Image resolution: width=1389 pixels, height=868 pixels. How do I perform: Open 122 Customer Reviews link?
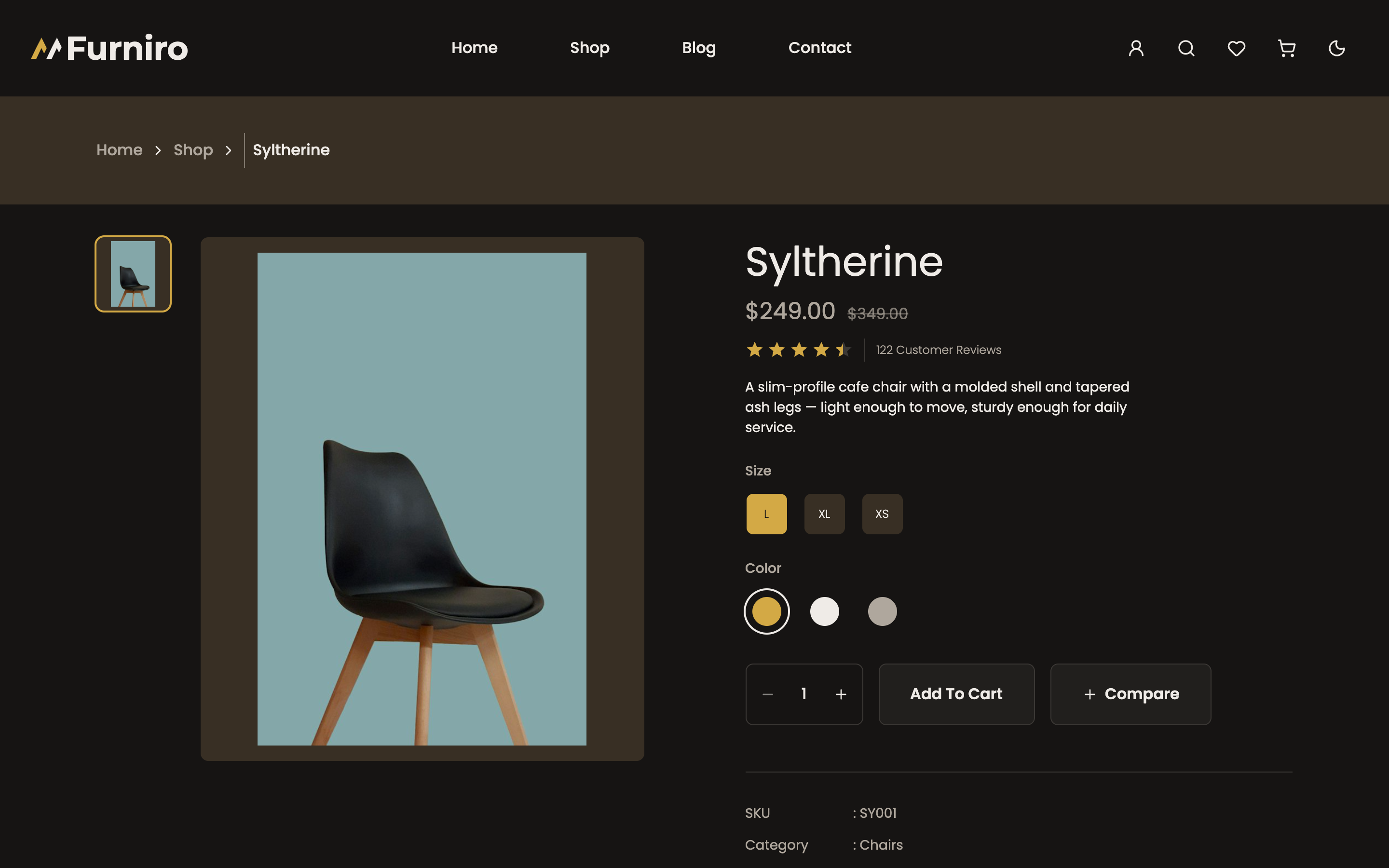point(939,350)
